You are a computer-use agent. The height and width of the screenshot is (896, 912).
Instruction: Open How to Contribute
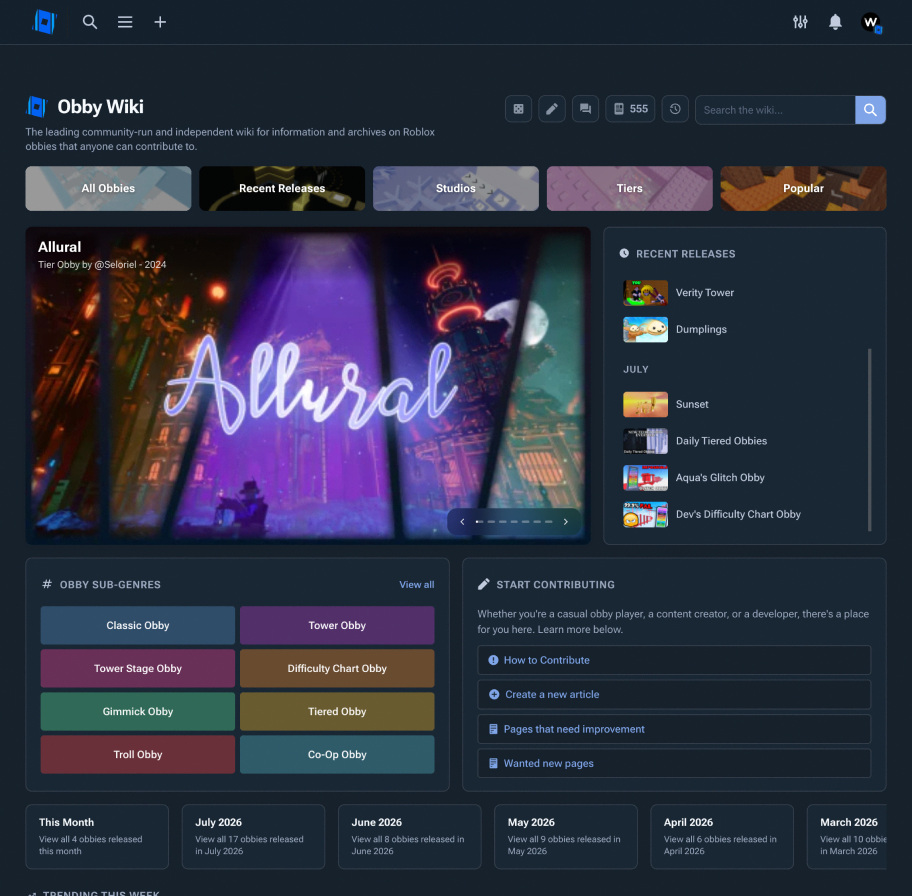point(674,660)
